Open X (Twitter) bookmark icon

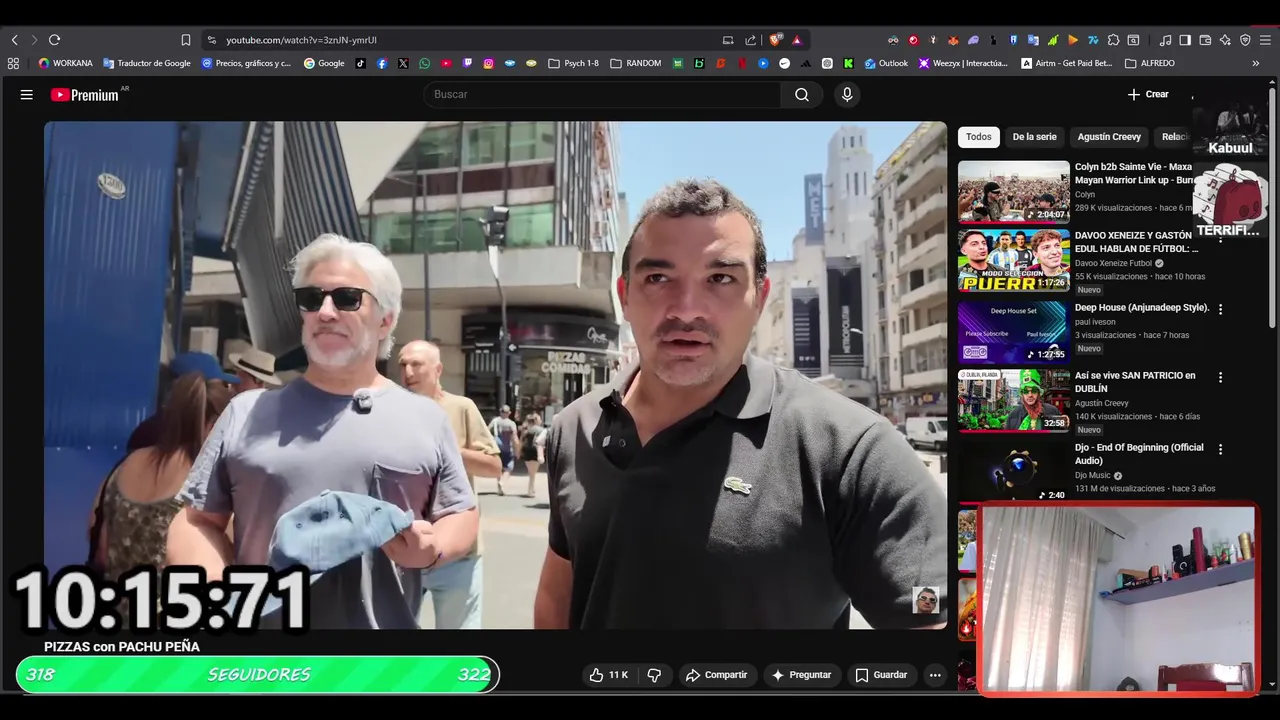403,63
